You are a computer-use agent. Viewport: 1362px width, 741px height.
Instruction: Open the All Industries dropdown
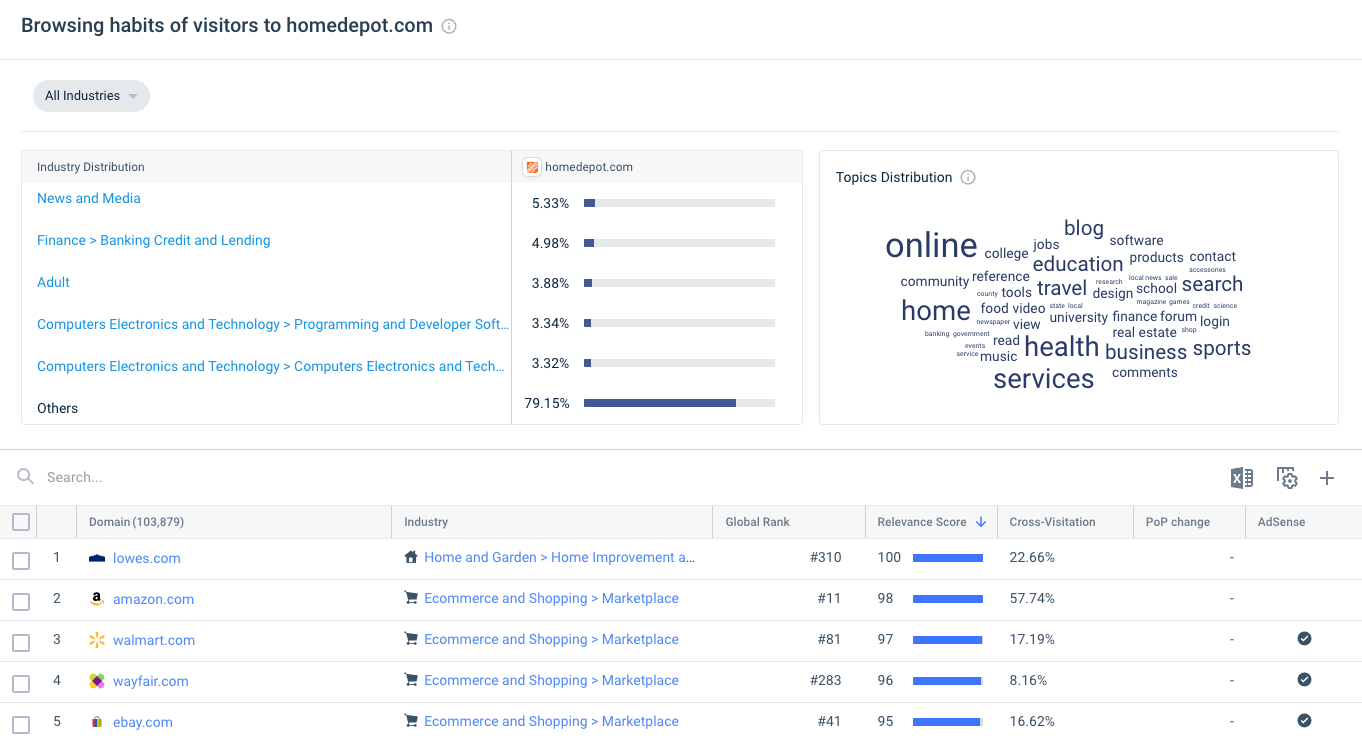point(91,96)
